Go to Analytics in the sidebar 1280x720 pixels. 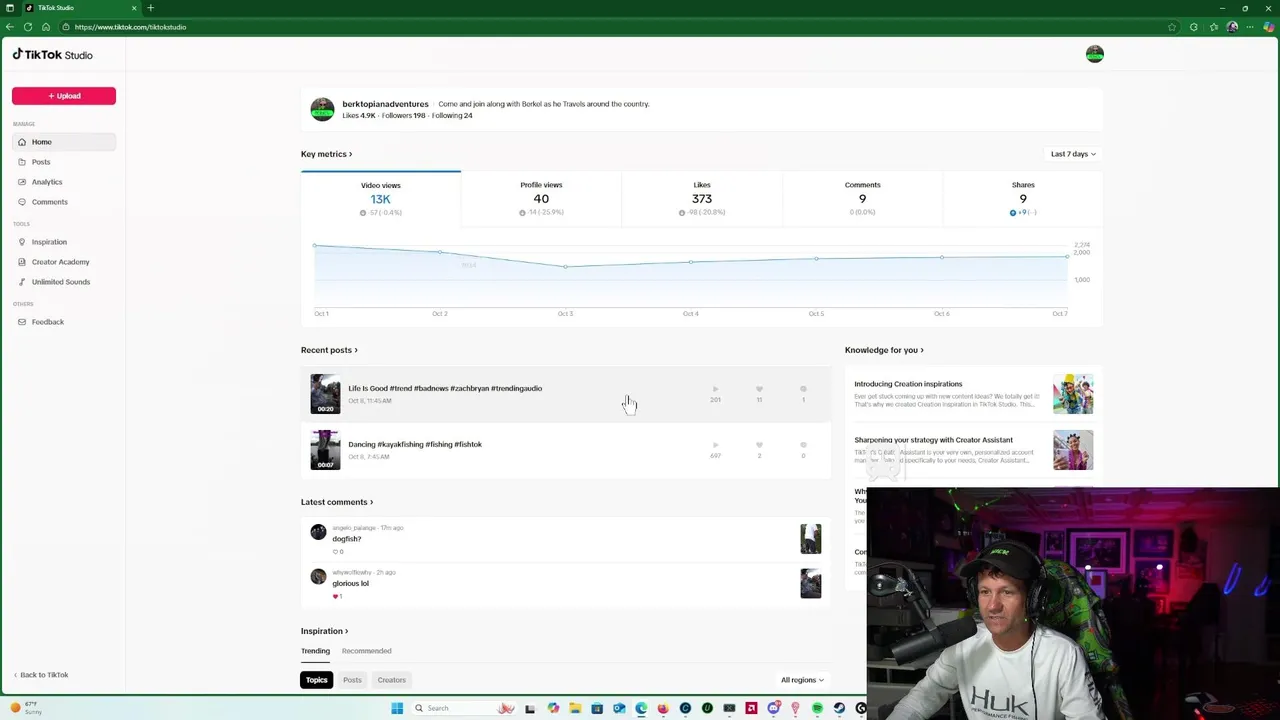pos(64,182)
